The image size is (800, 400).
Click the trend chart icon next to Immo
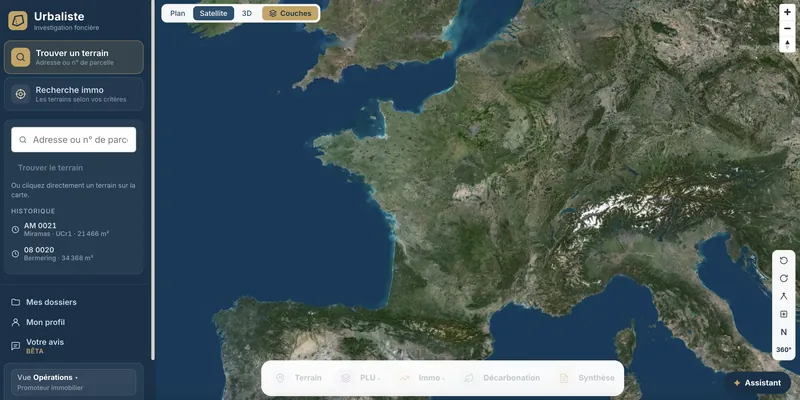tap(404, 378)
